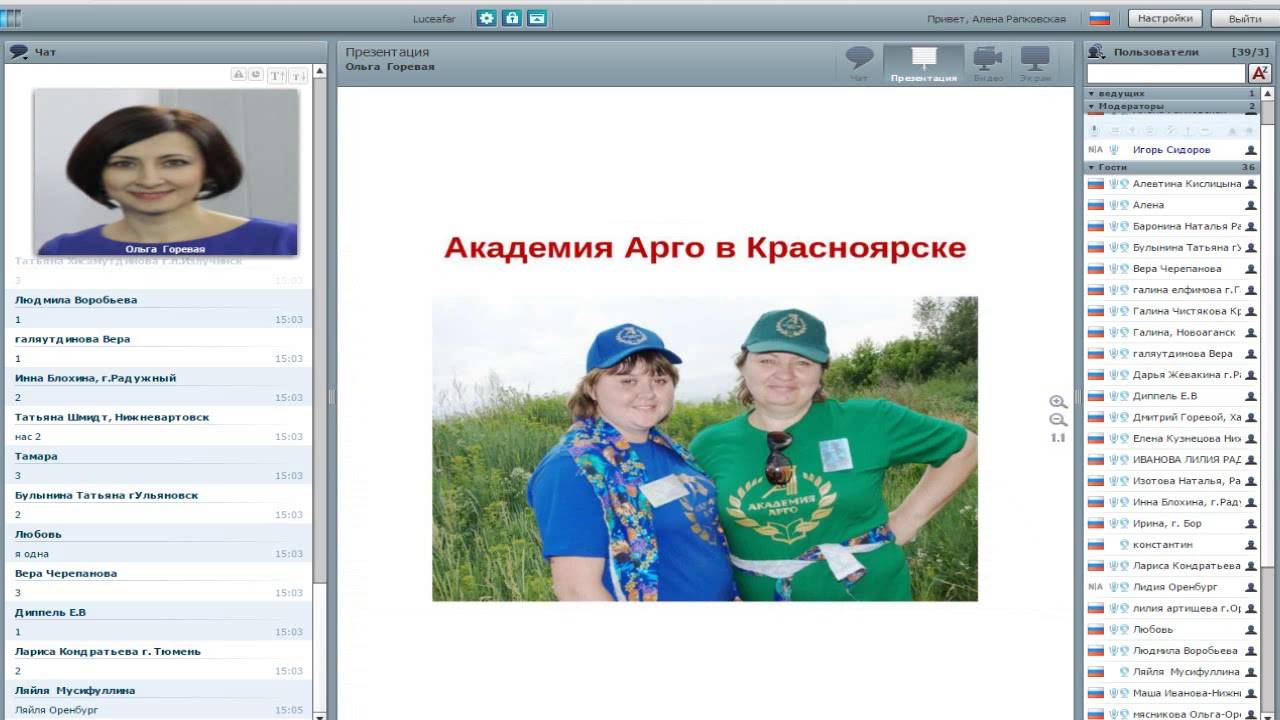
Task: Click microphone icon beside Диппель Е.В
Action: click(1113, 396)
